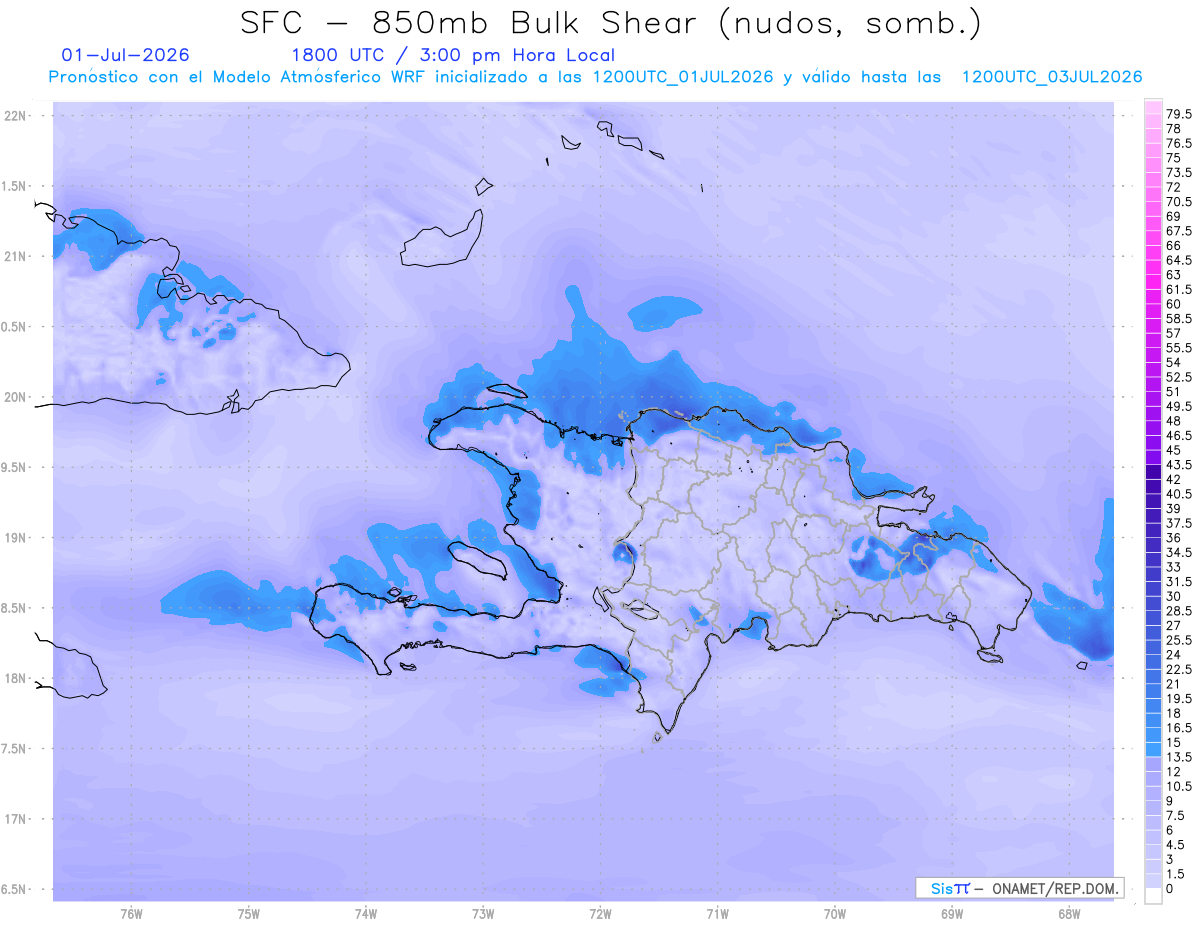The width and height of the screenshot is (1200, 927).
Task: Click the legend value "54"
Action: click(1173, 362)
